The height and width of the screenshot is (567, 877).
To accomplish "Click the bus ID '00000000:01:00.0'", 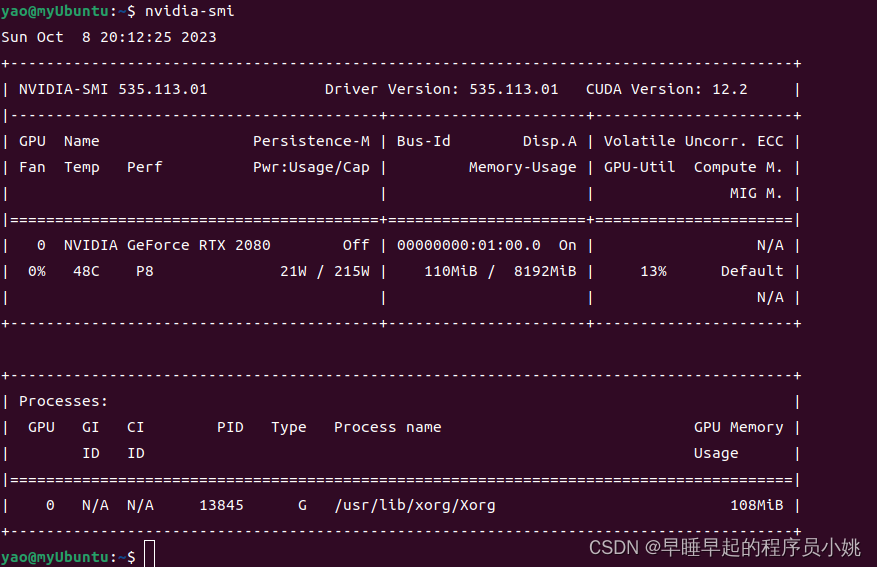I will [469, 245].
